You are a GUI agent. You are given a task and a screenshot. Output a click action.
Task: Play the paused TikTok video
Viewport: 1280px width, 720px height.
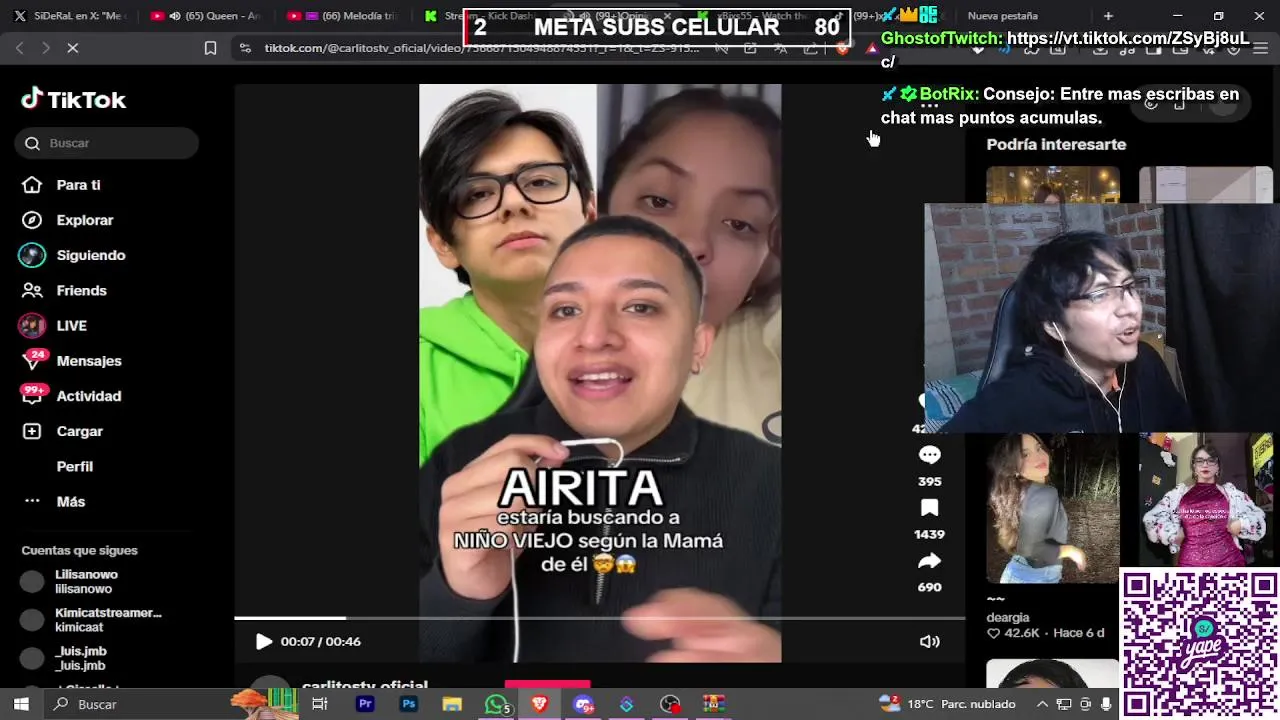pos(263,641)
